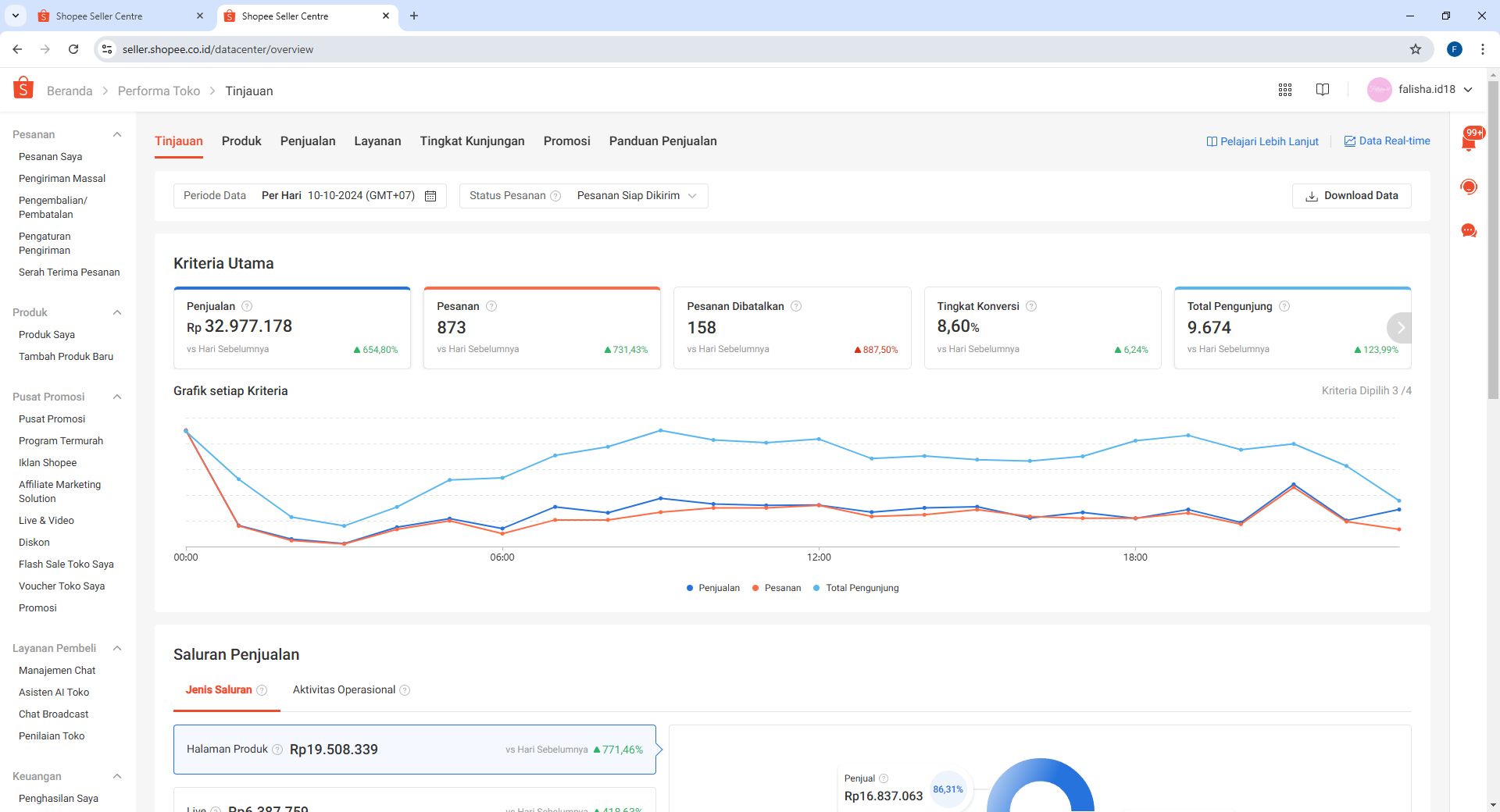Switch to the Penjualan tab
Screen dimensions: 1500x812
click(308, 141)
